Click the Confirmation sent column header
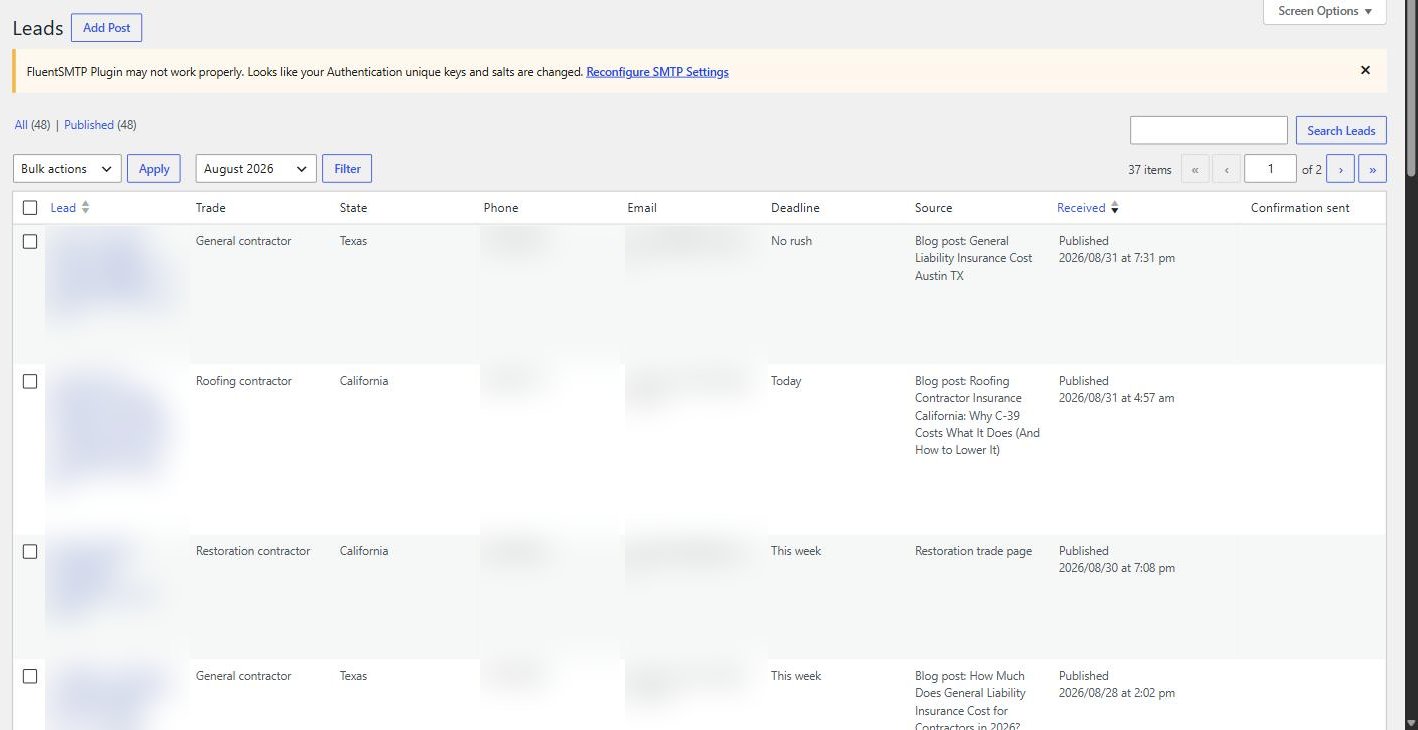Viewport: 1418px width, 730px height. point(1300,208)
